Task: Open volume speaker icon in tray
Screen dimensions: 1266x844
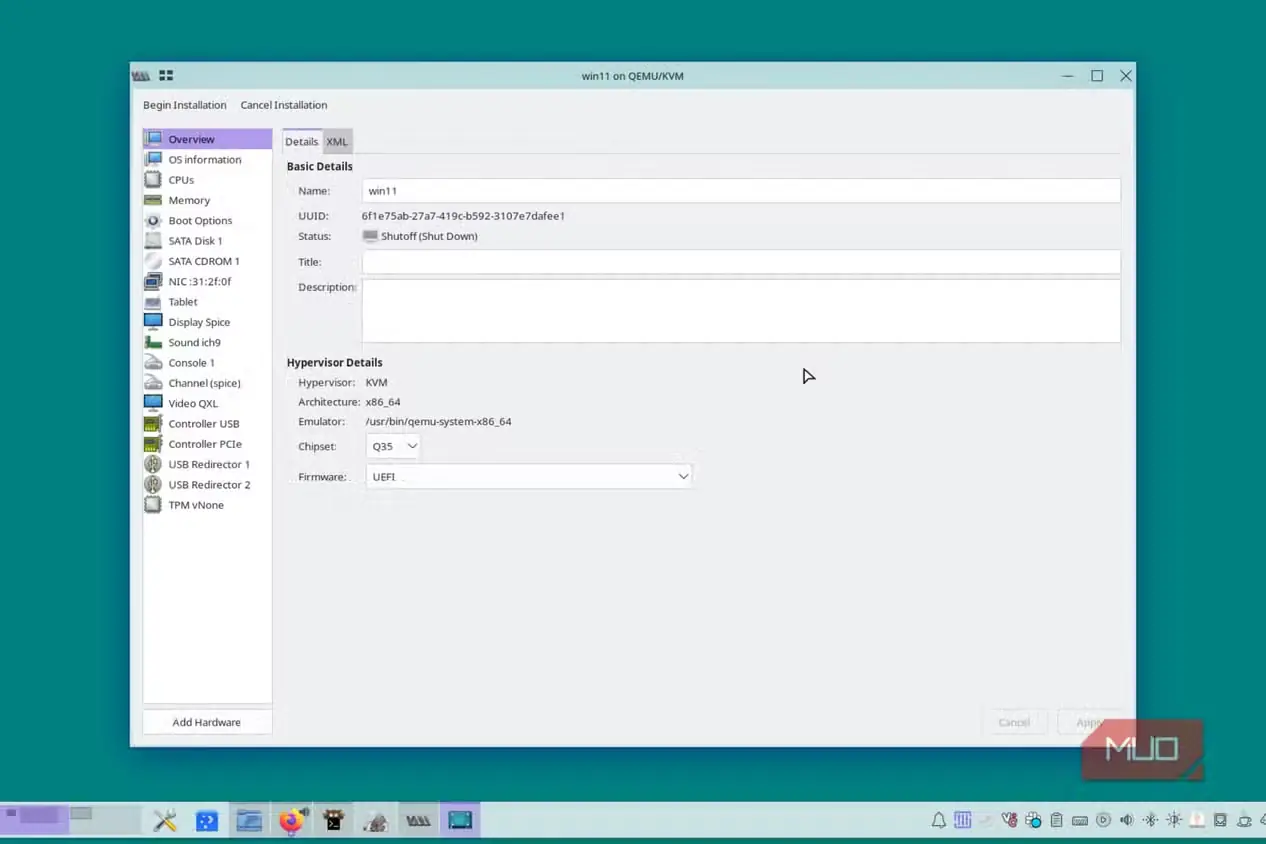Action: pyautogui.click(x=1127, y=820)
